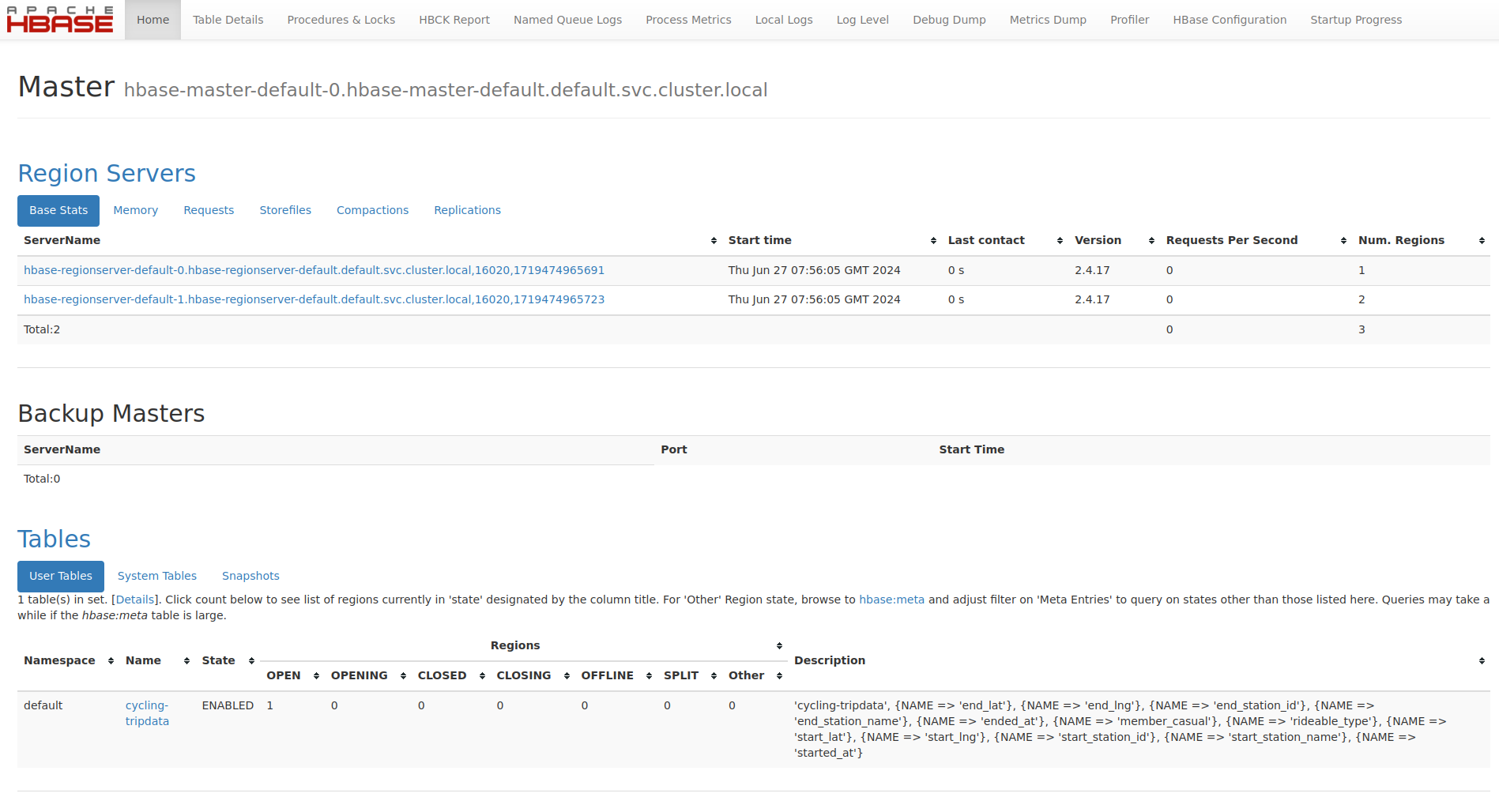Click the Details link for user tables

(134, 600)
